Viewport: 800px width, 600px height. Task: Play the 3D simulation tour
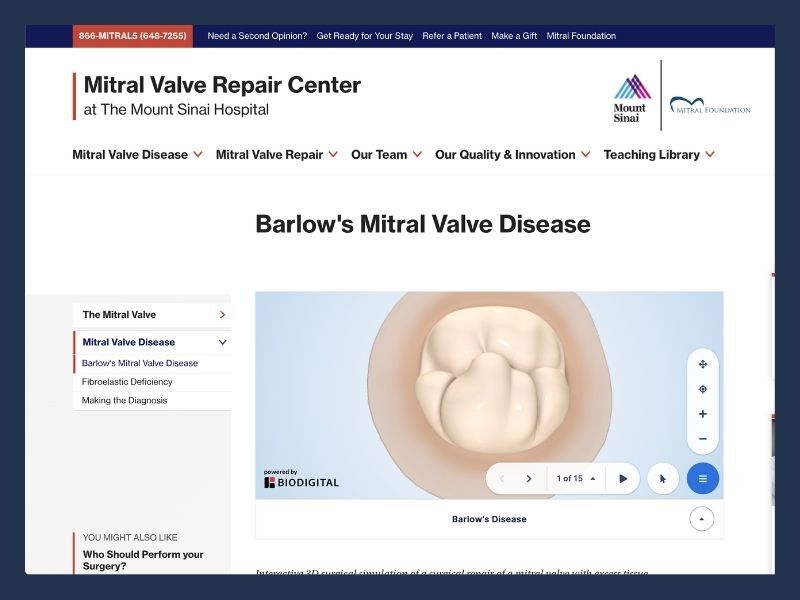click(623, 479)
